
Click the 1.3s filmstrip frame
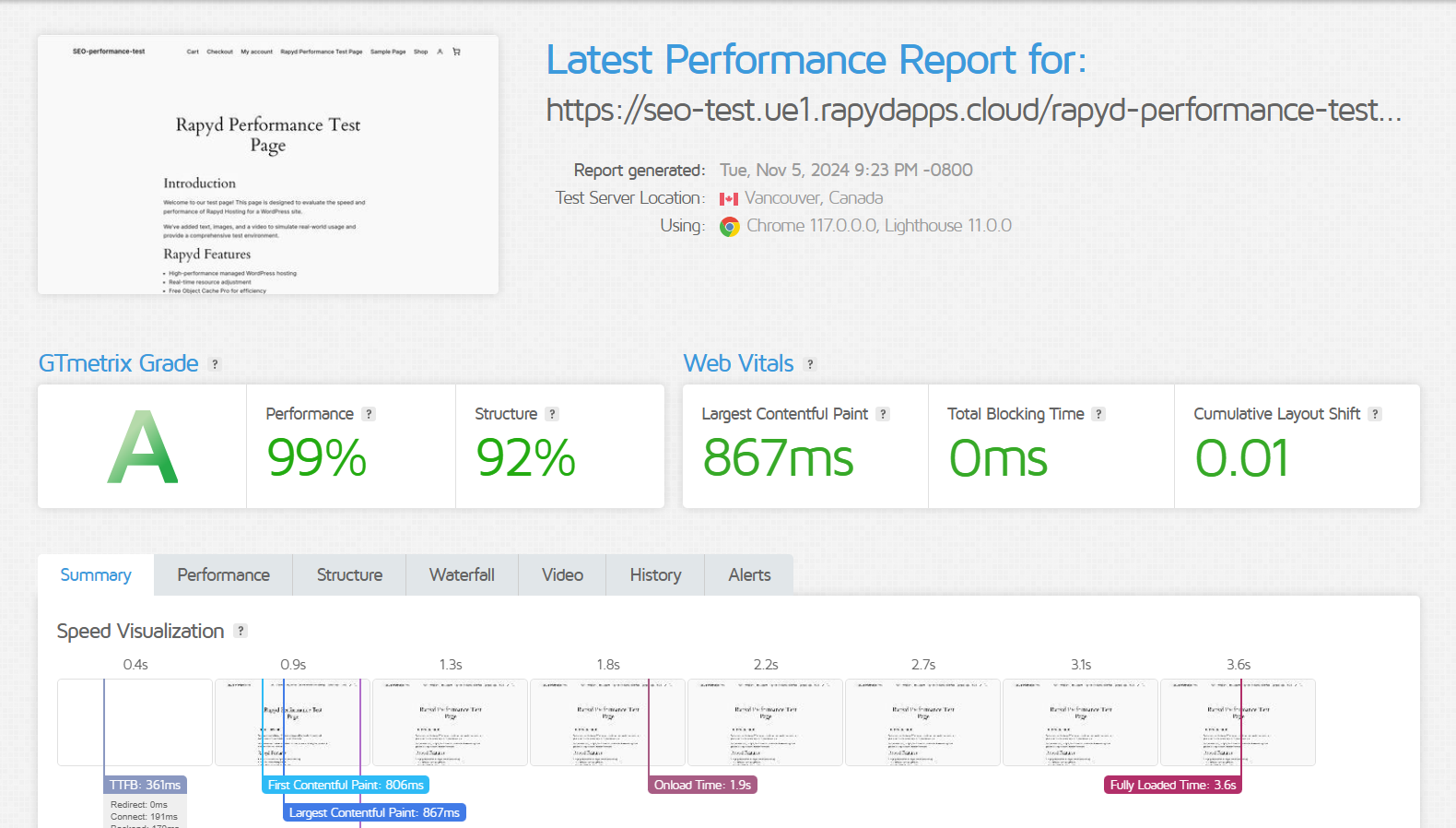[x=450, y=722]
